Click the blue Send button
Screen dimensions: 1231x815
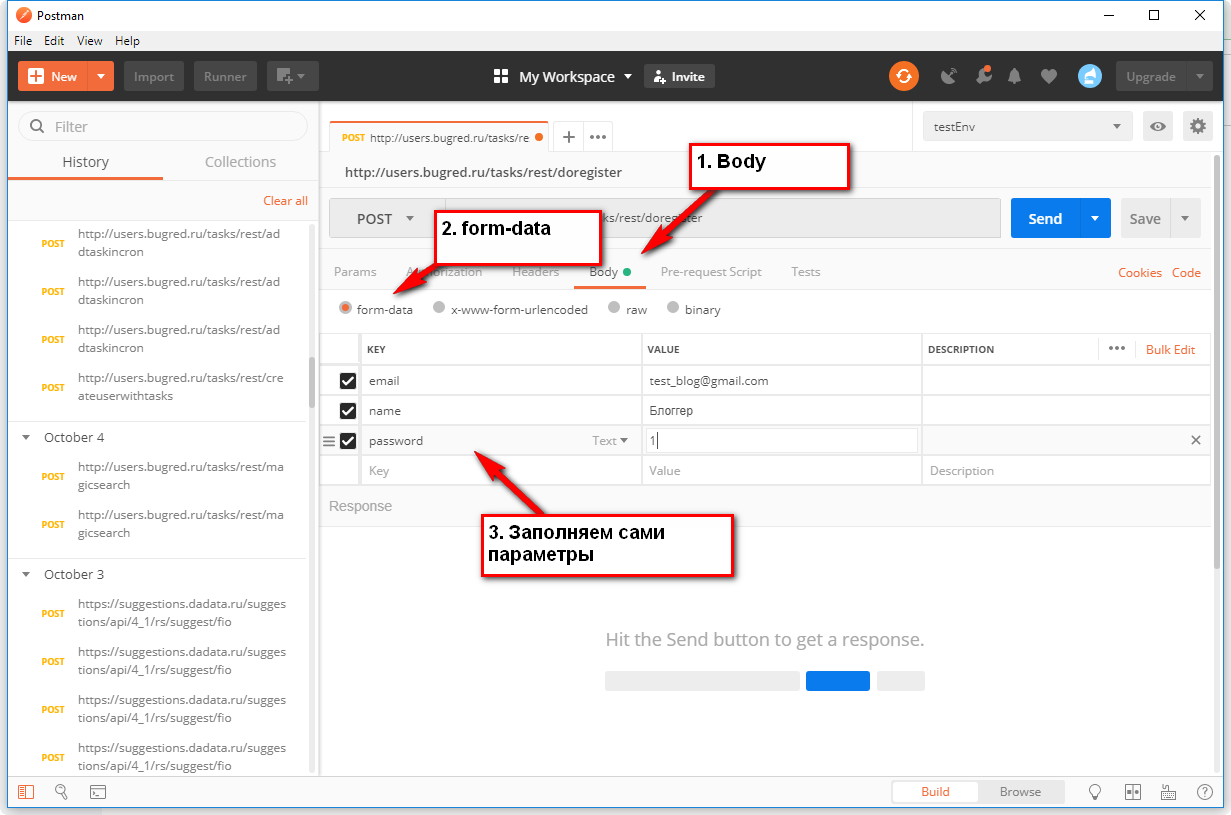click(1045, 218)
